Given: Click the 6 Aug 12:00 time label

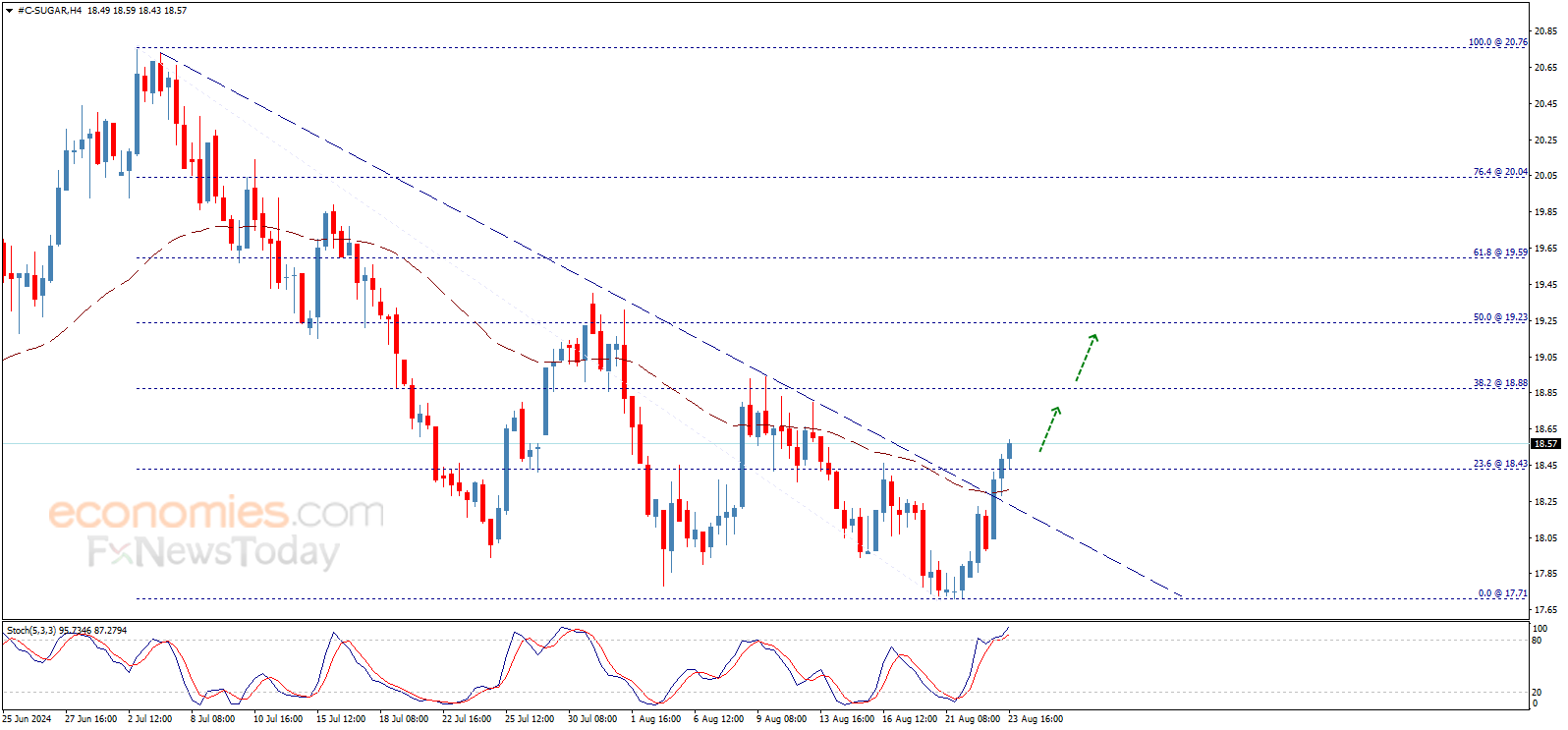Looking at the screenshot, I should click(718, 719).
